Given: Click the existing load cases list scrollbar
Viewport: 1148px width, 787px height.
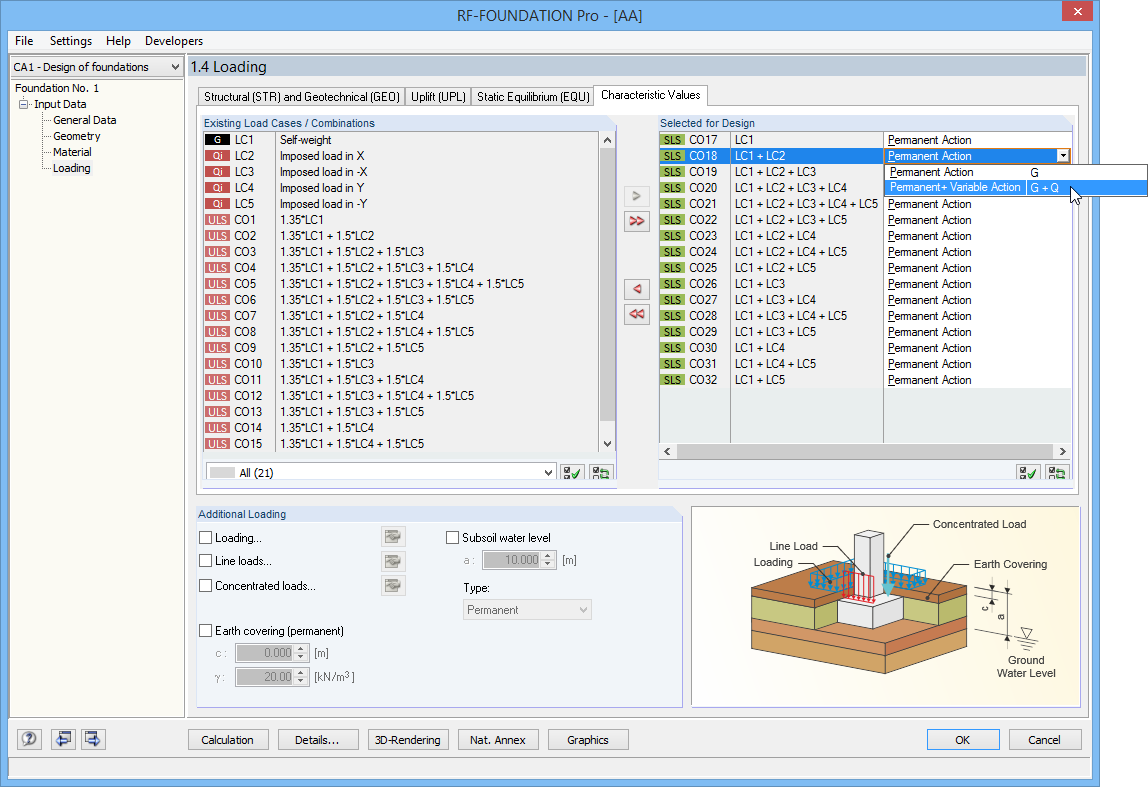Looking at the screenshot, I should point(607,286).
